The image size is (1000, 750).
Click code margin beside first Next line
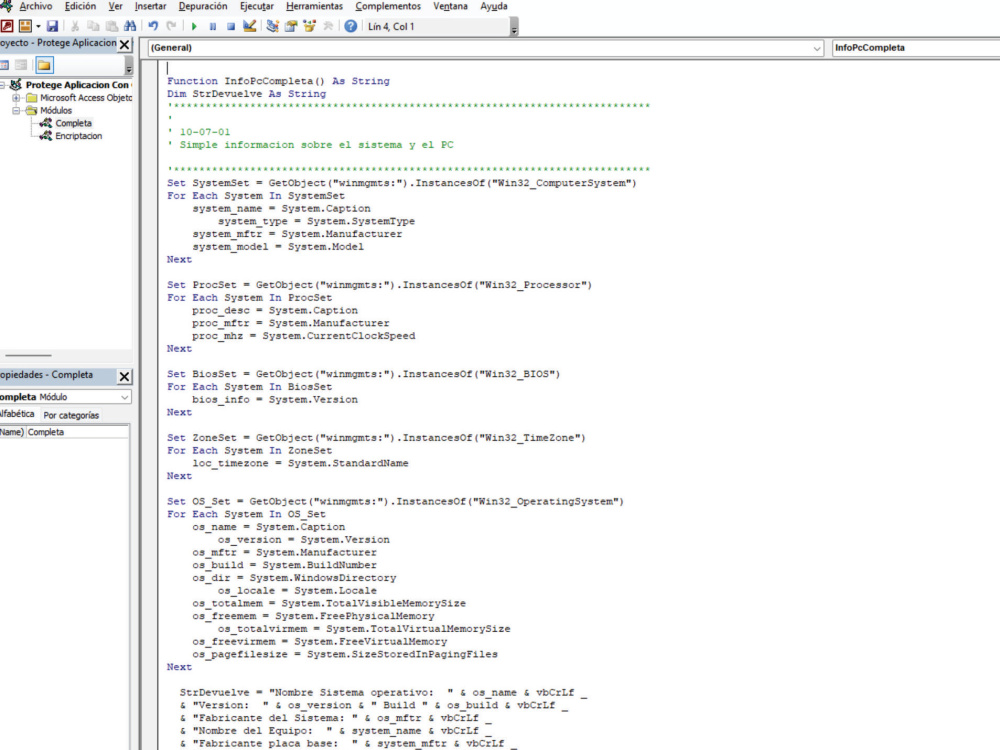coord(151,260)
